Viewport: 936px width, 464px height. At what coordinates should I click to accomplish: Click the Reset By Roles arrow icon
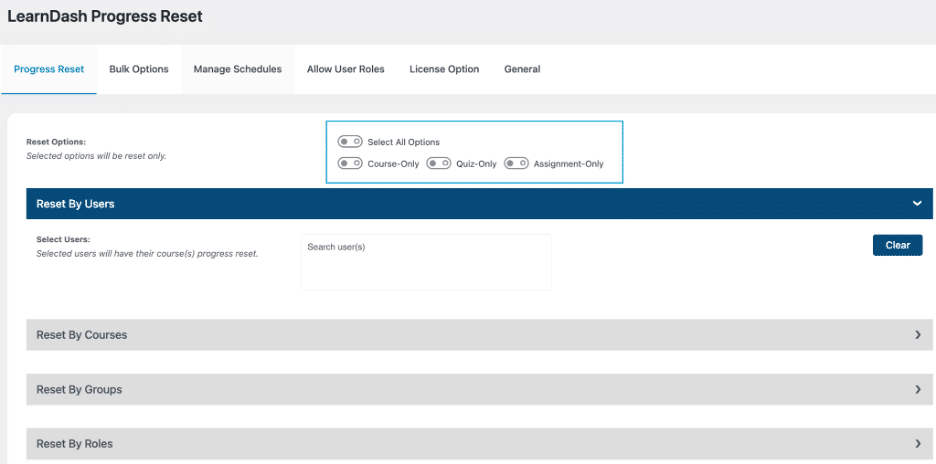click(918, 444)
